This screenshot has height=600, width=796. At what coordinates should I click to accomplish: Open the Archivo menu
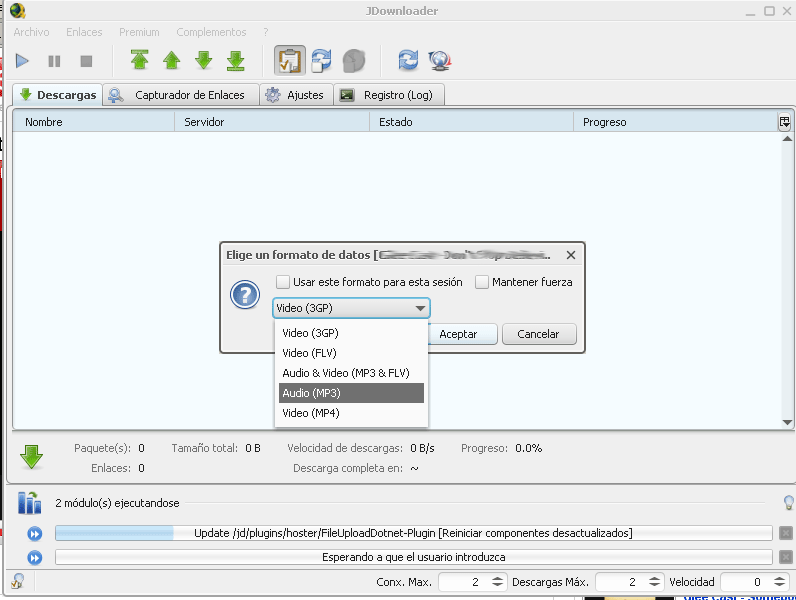tap(31, 32)
